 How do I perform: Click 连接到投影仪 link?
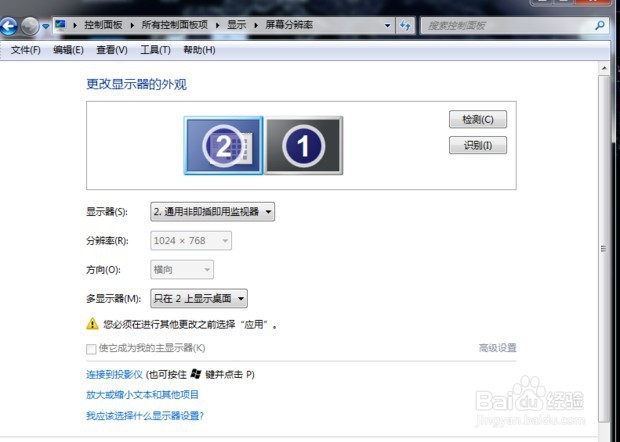(114, 374)
